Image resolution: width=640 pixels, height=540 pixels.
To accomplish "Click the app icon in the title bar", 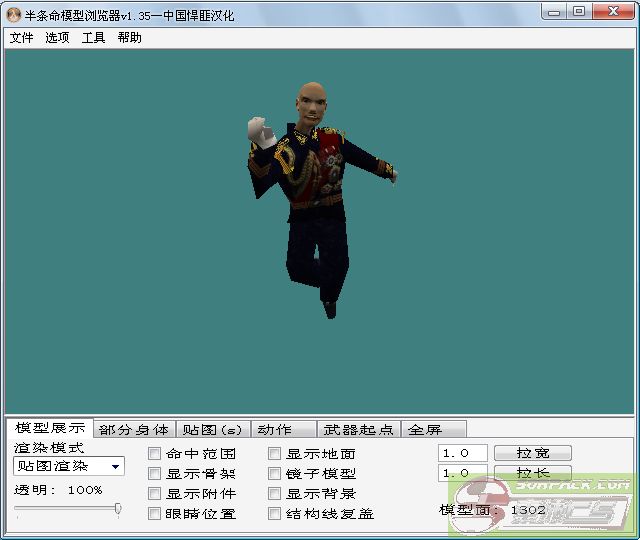I will point(14,11).
